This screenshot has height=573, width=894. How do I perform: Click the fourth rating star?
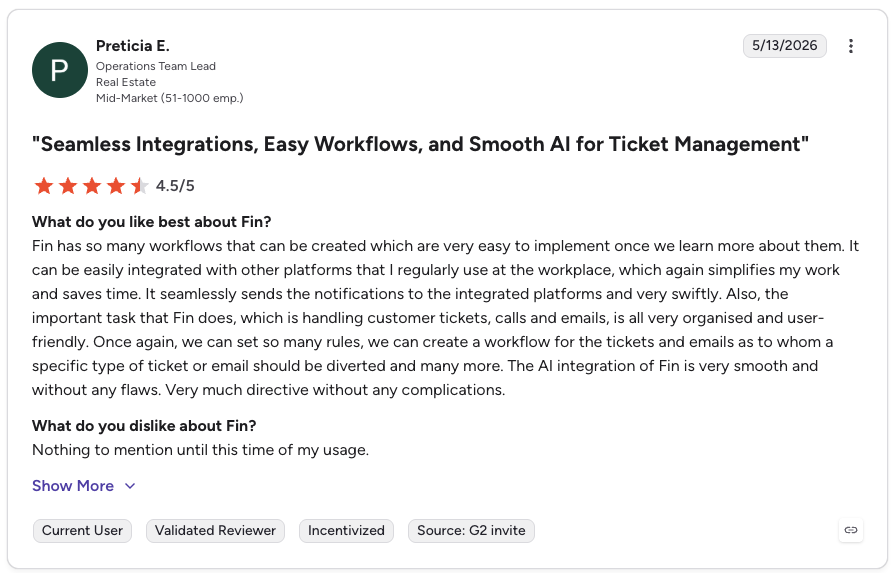coord(116,186)
